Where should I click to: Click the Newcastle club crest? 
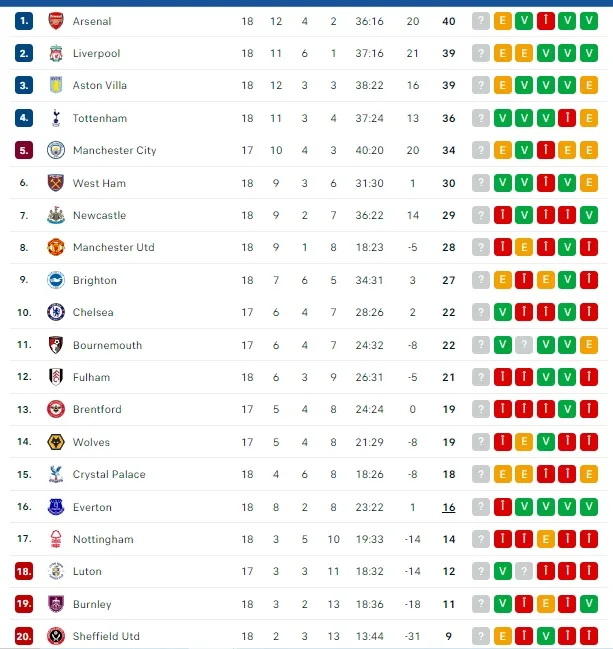(x=55, y=215)
